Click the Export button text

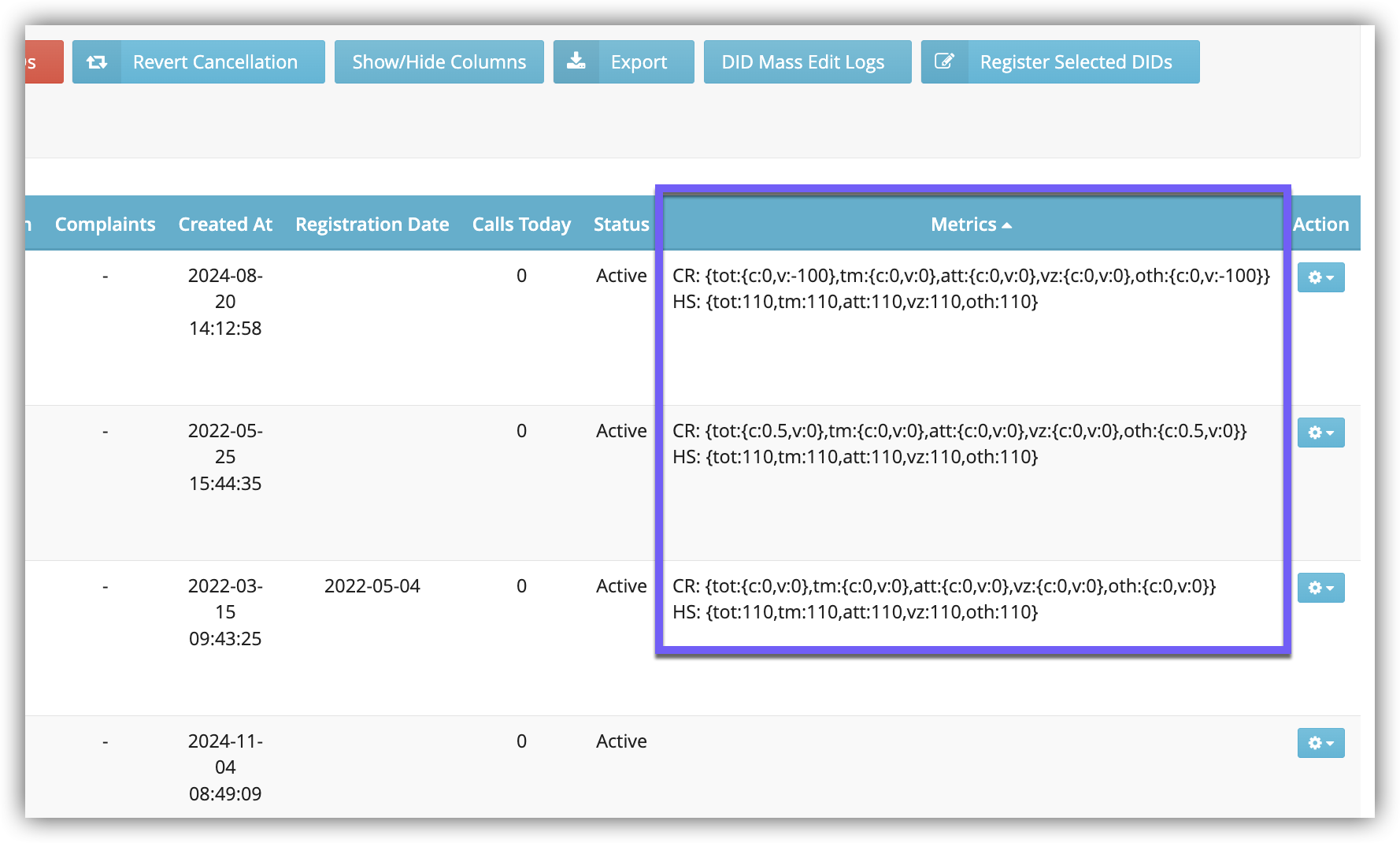pos(639,62)
